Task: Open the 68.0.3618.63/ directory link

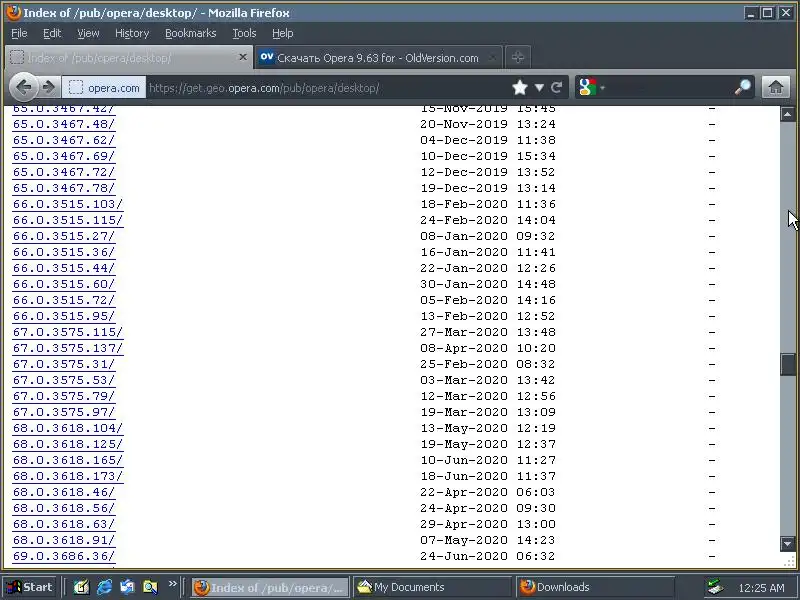Action: [x=64, y=523]
